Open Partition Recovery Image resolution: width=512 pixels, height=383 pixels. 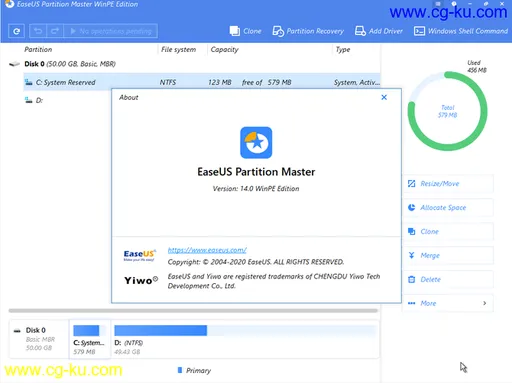click(x=308, y=31)
